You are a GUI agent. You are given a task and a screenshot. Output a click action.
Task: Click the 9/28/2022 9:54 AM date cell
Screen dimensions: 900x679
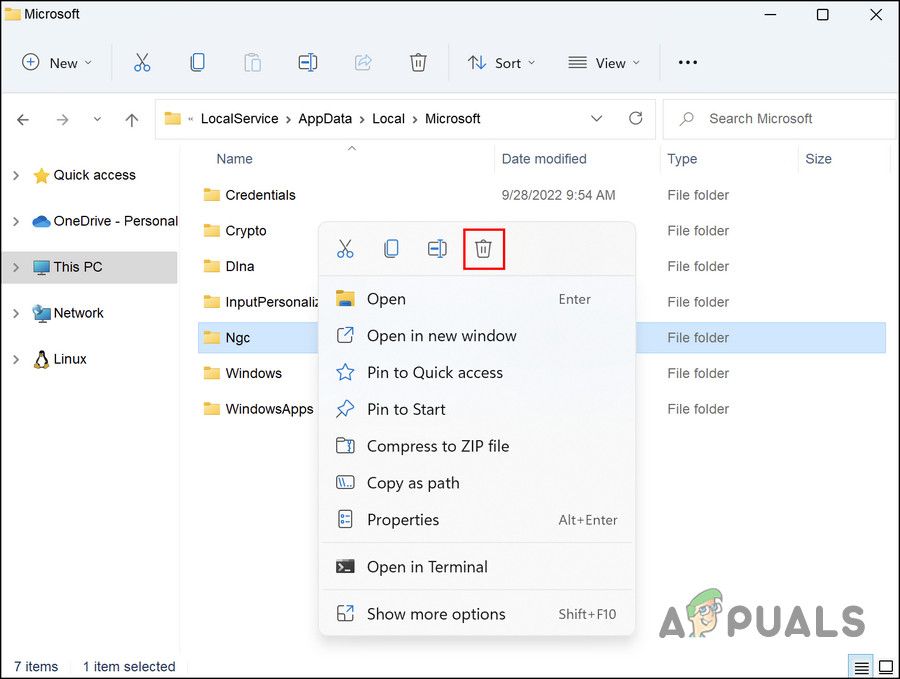coord(558,195)
